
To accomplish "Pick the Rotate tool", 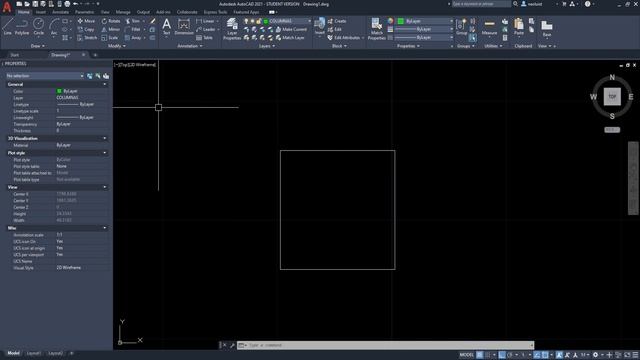I will [x=111, y=21].
